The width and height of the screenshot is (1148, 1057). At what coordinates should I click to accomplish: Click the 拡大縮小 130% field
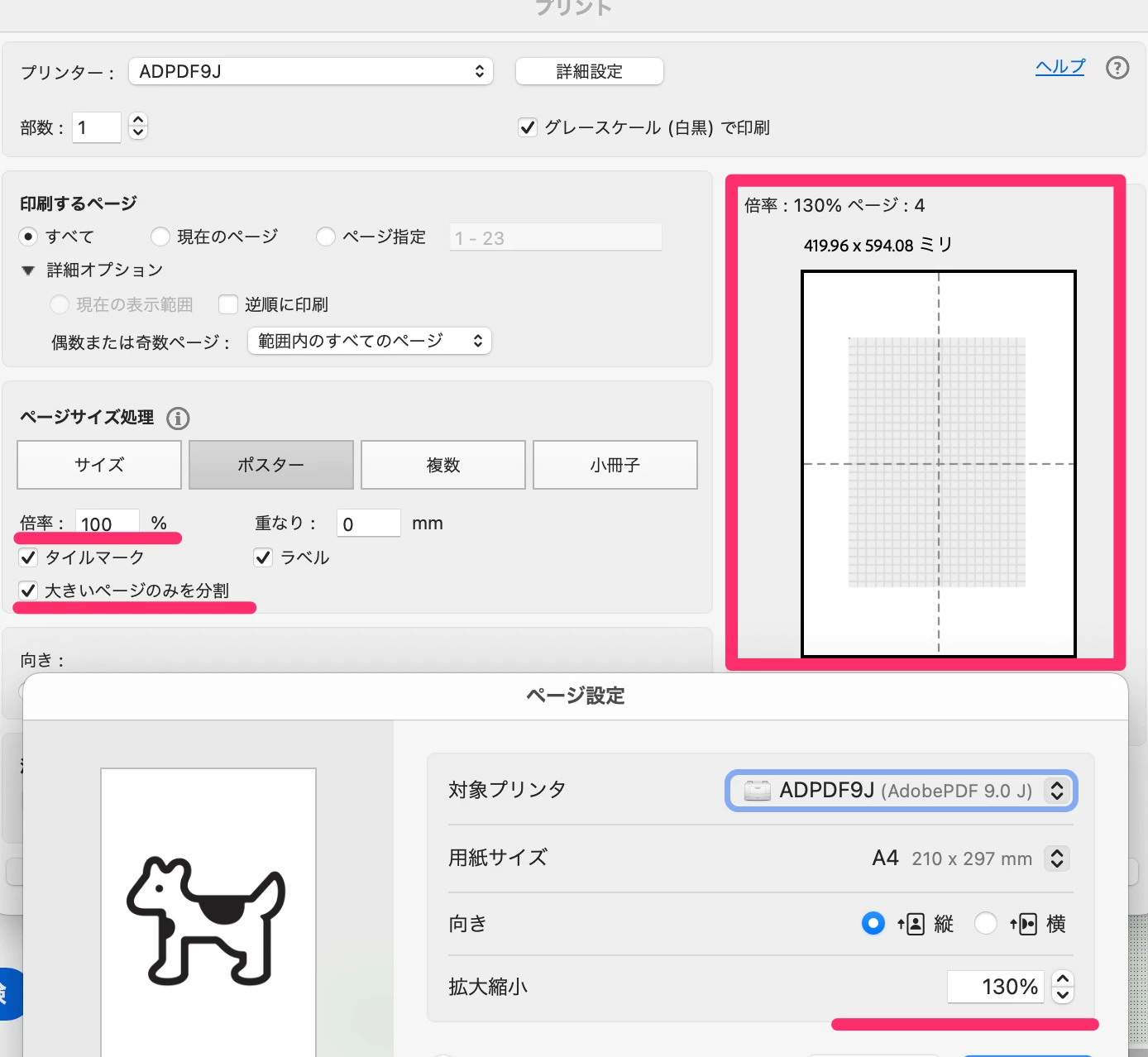996,986
